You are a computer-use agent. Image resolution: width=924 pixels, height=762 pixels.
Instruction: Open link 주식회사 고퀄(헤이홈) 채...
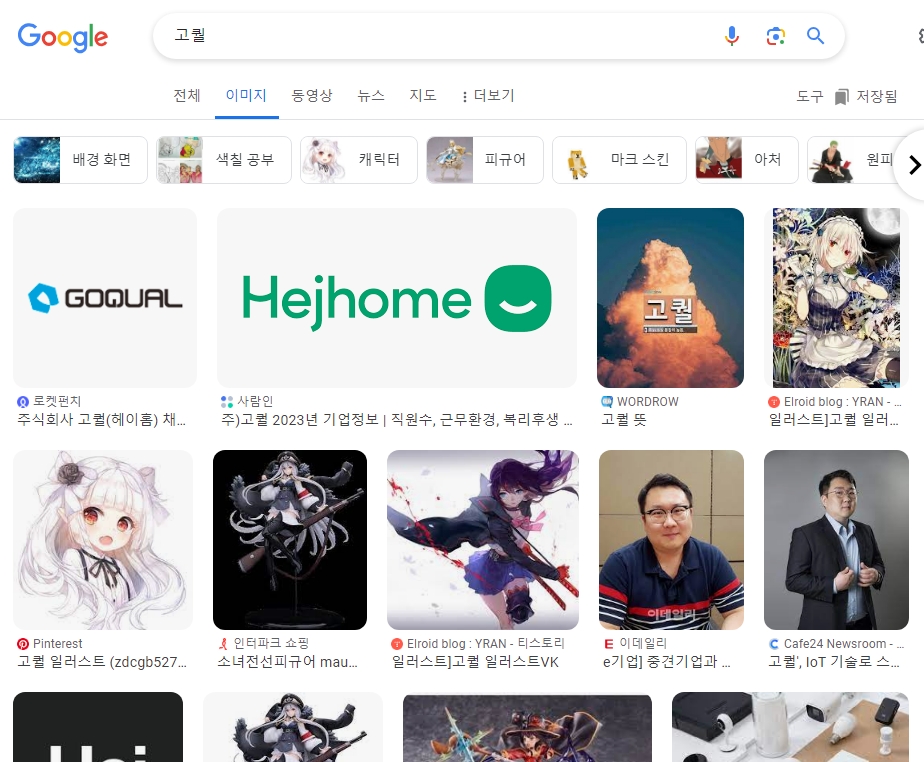tap(101, 420)
